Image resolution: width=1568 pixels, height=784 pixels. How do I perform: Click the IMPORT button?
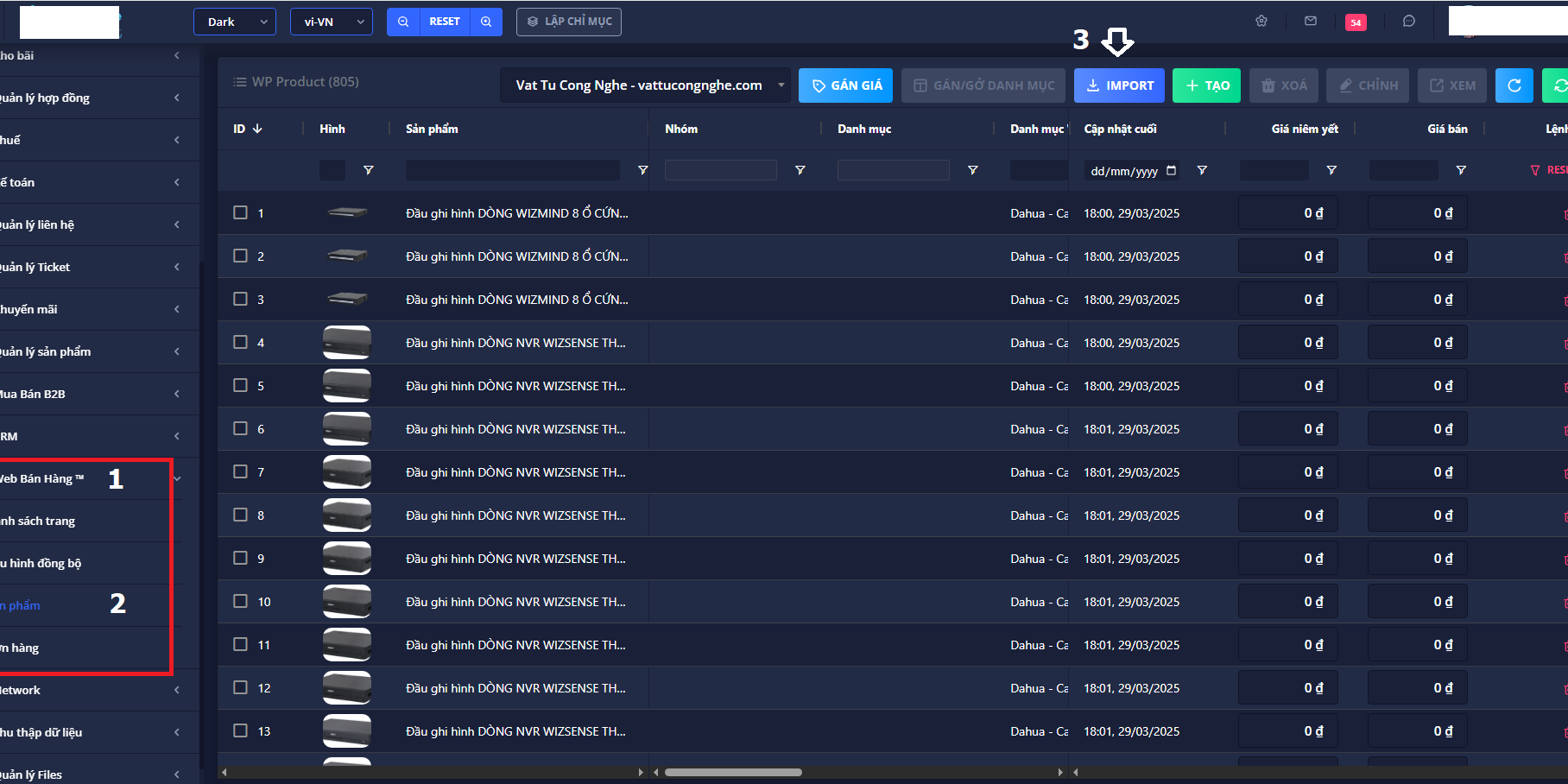coord(1119,85)
